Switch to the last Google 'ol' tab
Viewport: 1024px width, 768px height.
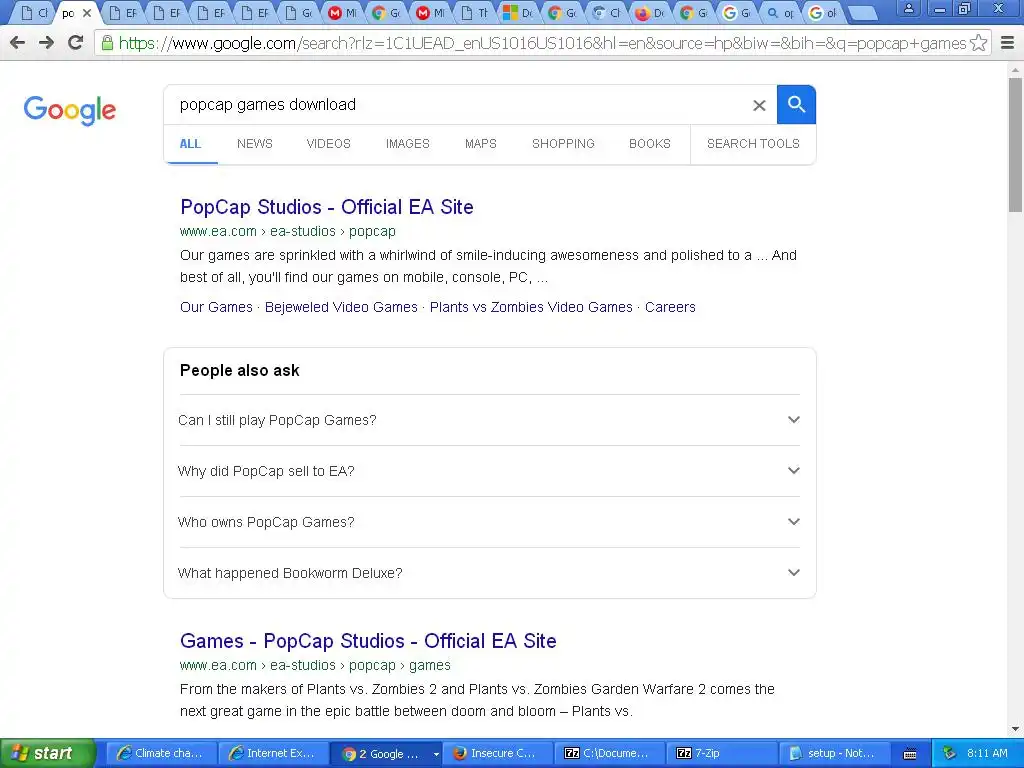tap(824, 13)
